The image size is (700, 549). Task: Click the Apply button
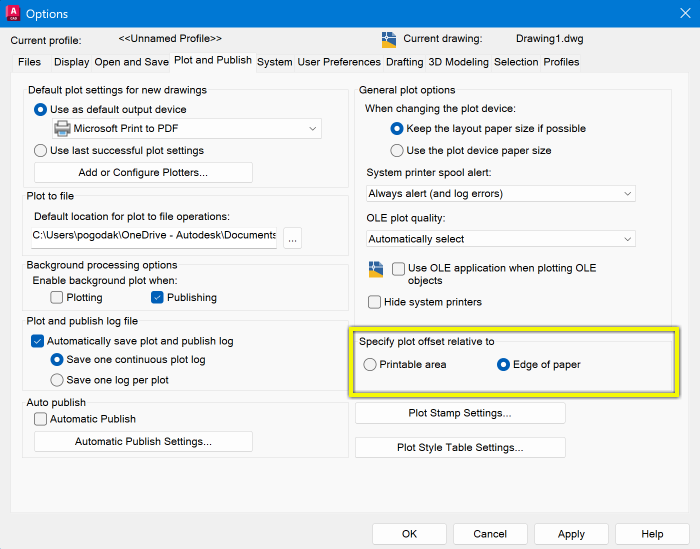point(571,534)
